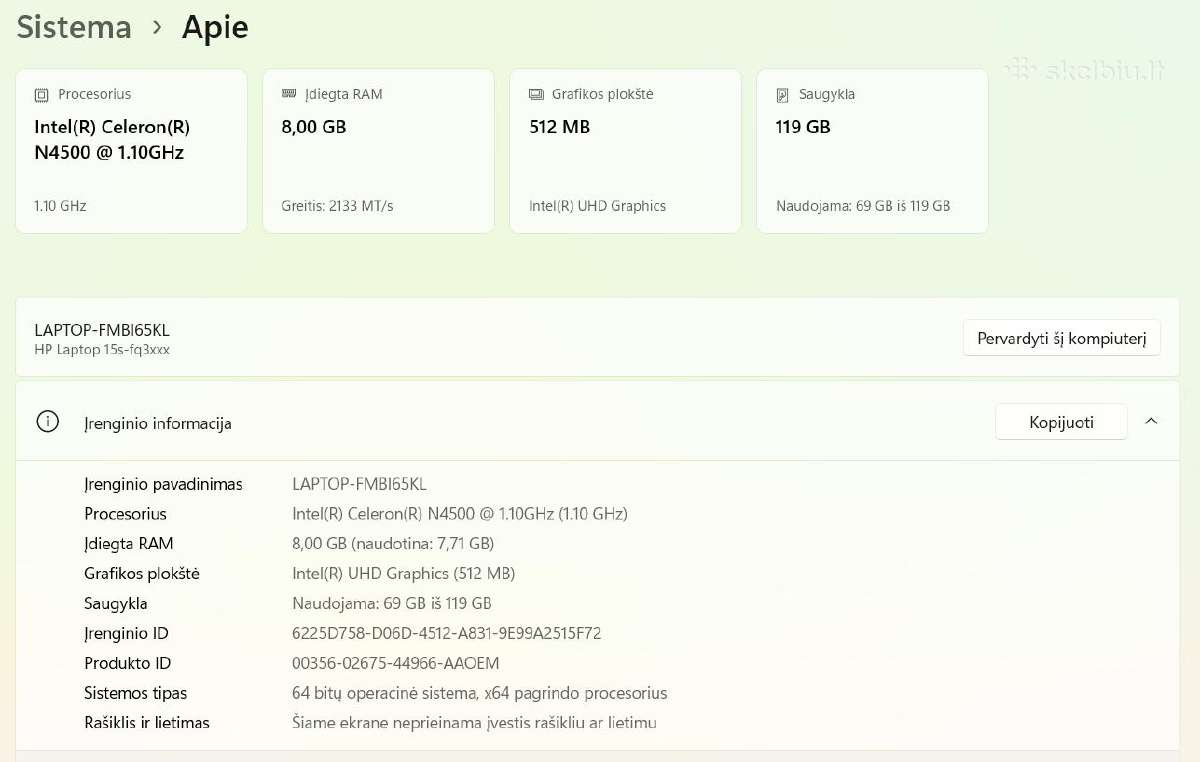Select the Procesorius value in the device list
This screenshot has width=1200, height=762.
460,514
